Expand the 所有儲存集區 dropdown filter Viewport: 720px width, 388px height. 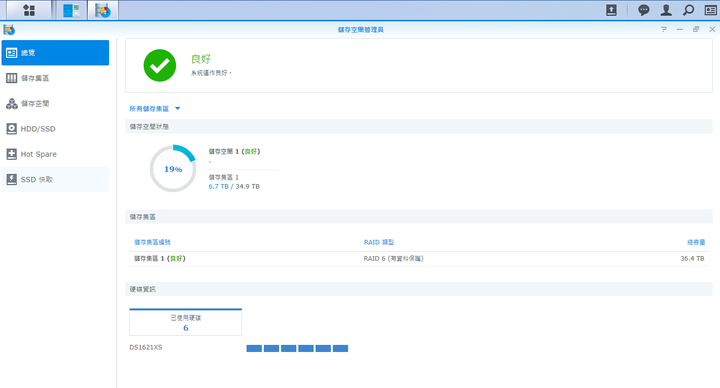(155, 109)
